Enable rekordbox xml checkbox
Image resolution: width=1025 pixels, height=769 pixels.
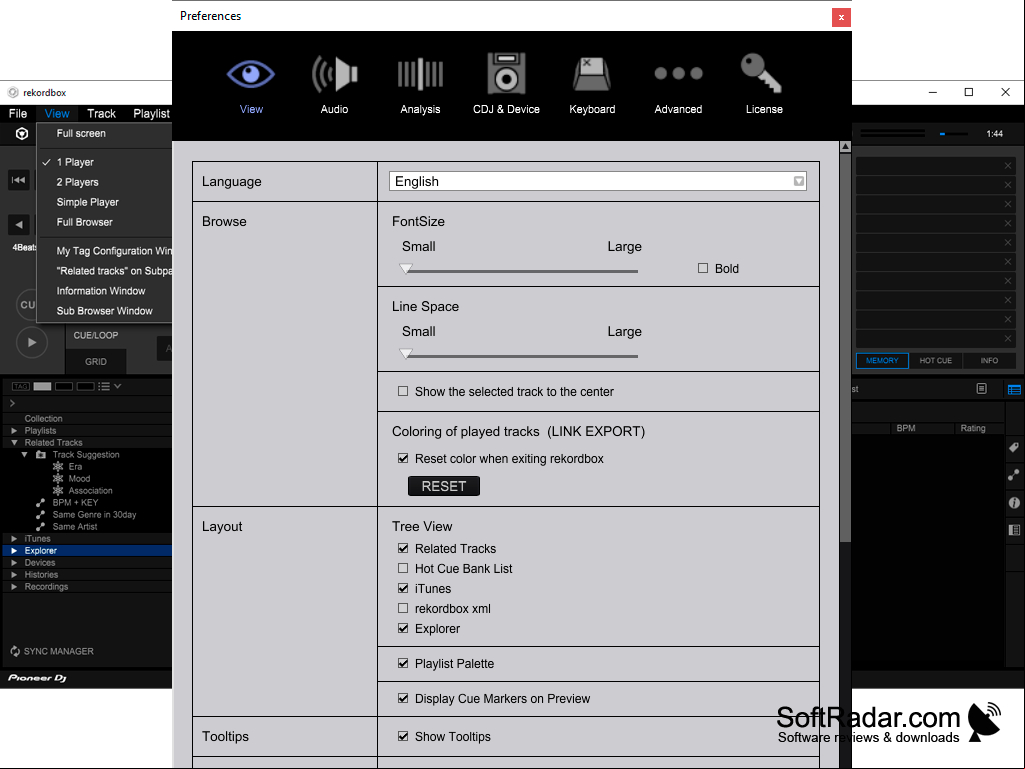[x=403, y=608]
